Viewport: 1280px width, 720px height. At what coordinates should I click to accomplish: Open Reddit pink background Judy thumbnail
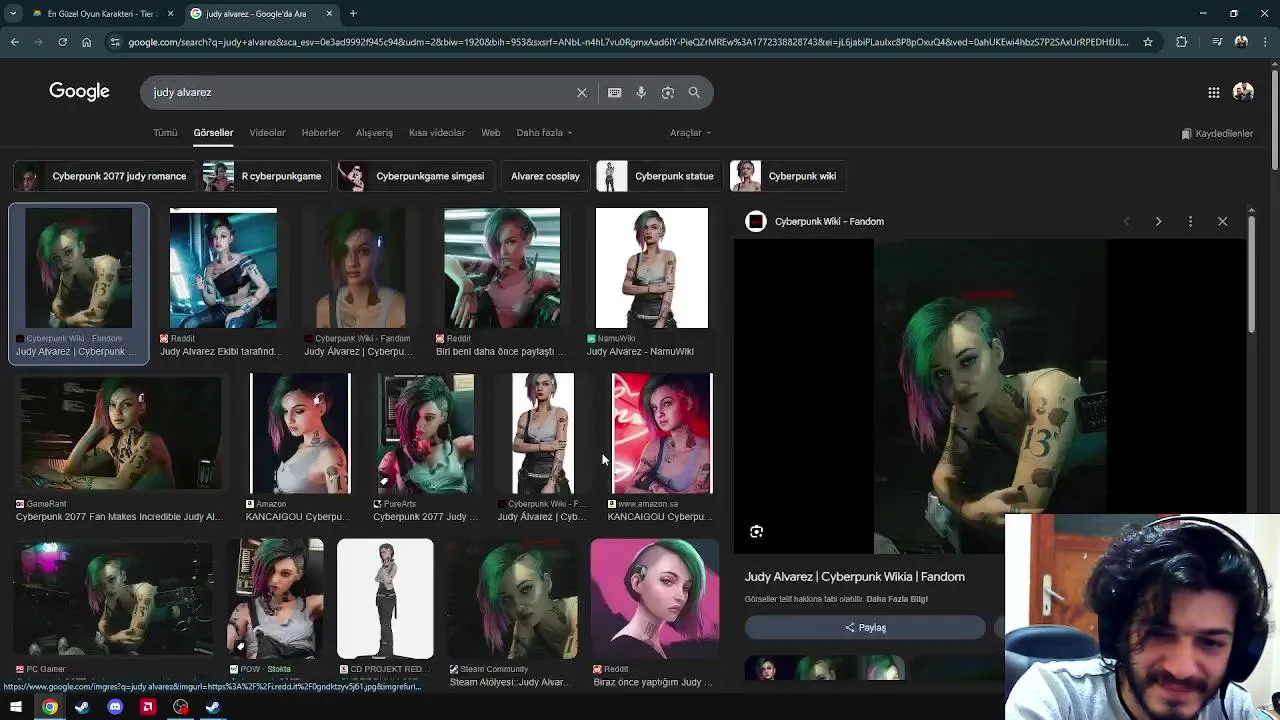[x=654, y=600]
